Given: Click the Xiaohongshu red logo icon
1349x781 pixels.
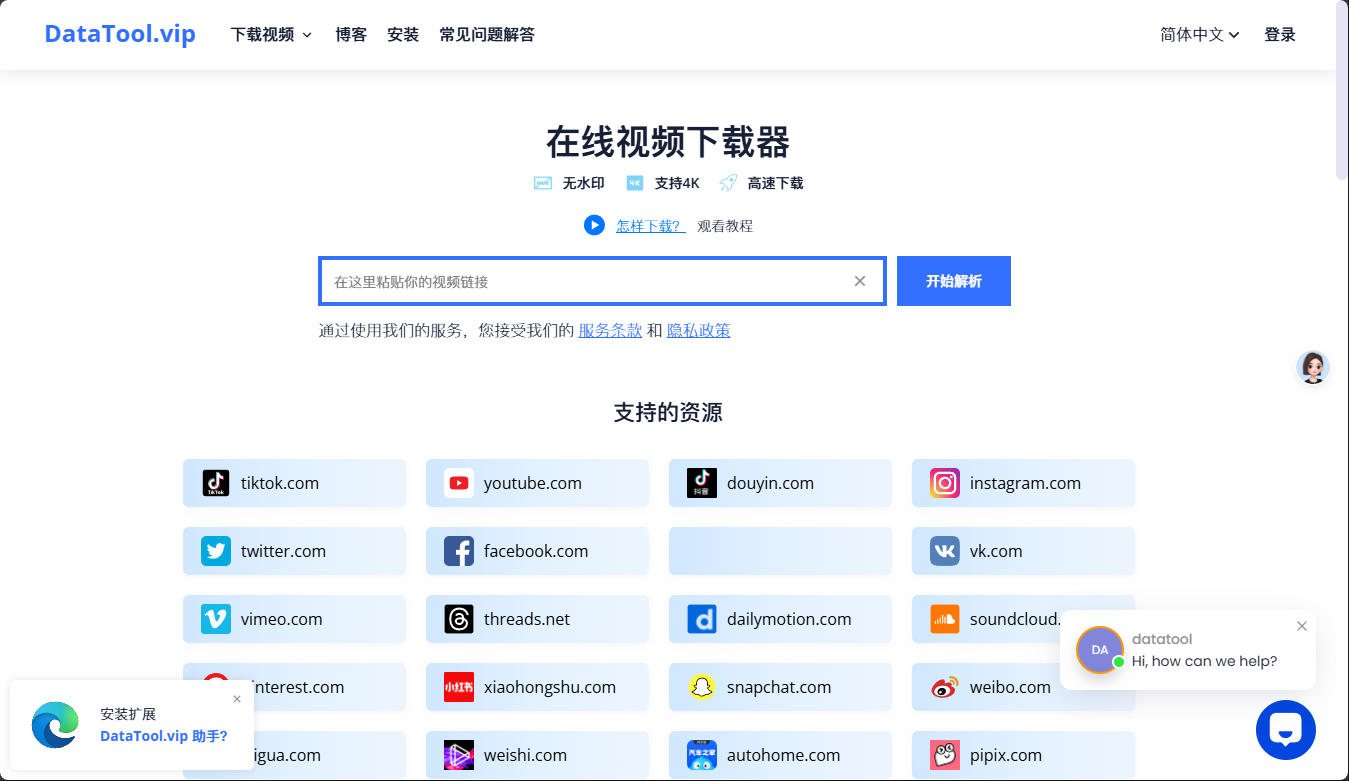Looking at the screenshot, I should 459,687.
